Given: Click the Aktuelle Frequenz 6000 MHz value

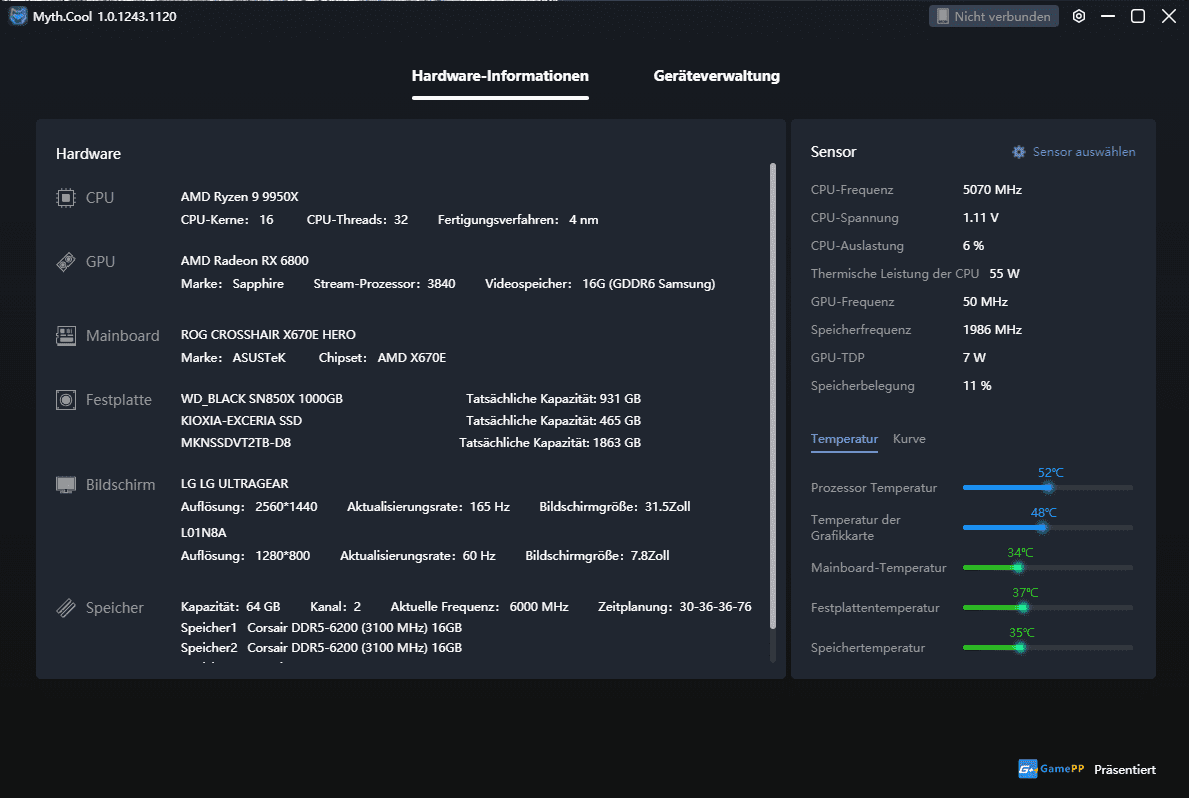Looking at the screenshot, I should tap(538, 607).
